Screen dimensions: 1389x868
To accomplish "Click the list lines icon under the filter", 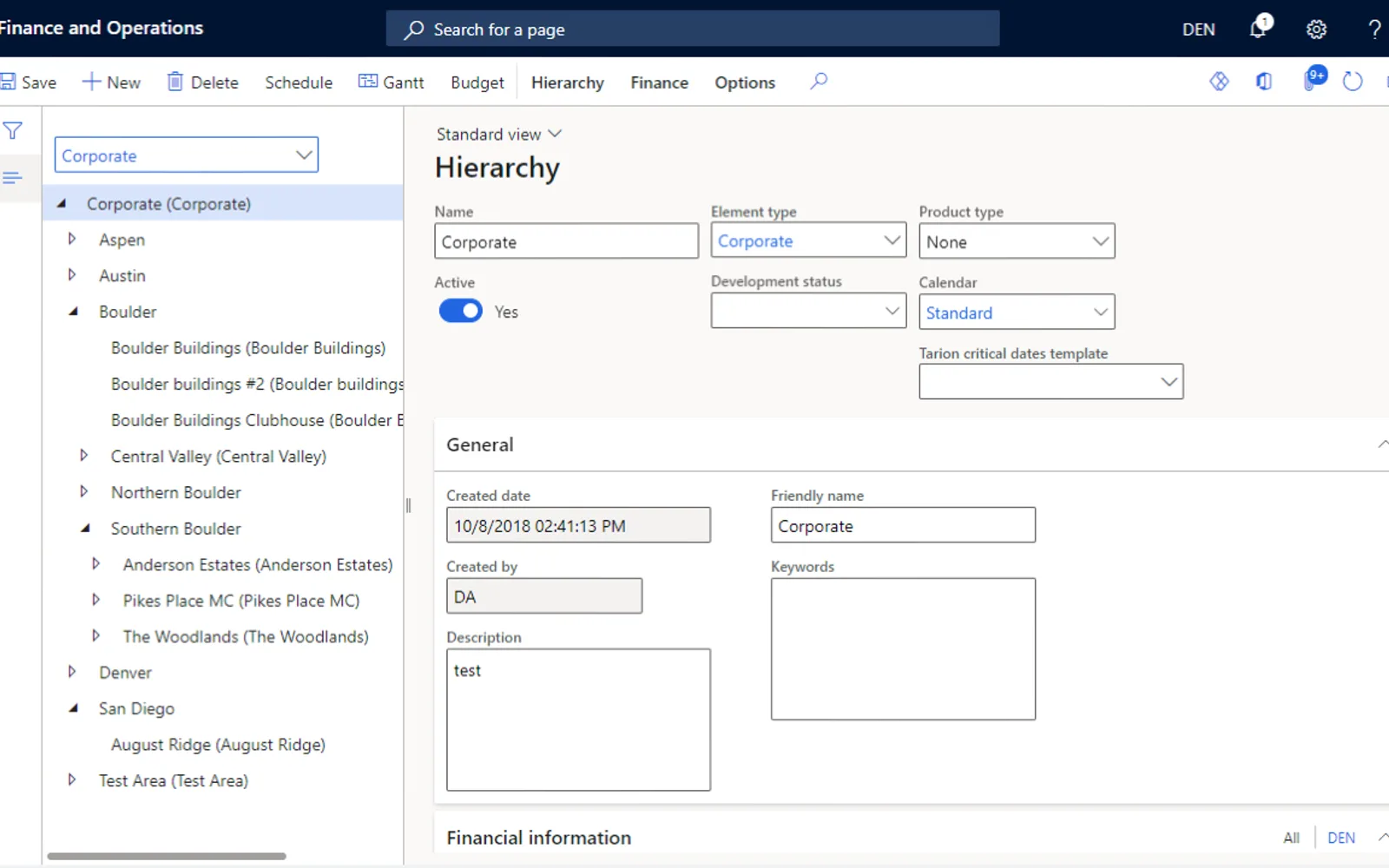I will pos(12,178).
